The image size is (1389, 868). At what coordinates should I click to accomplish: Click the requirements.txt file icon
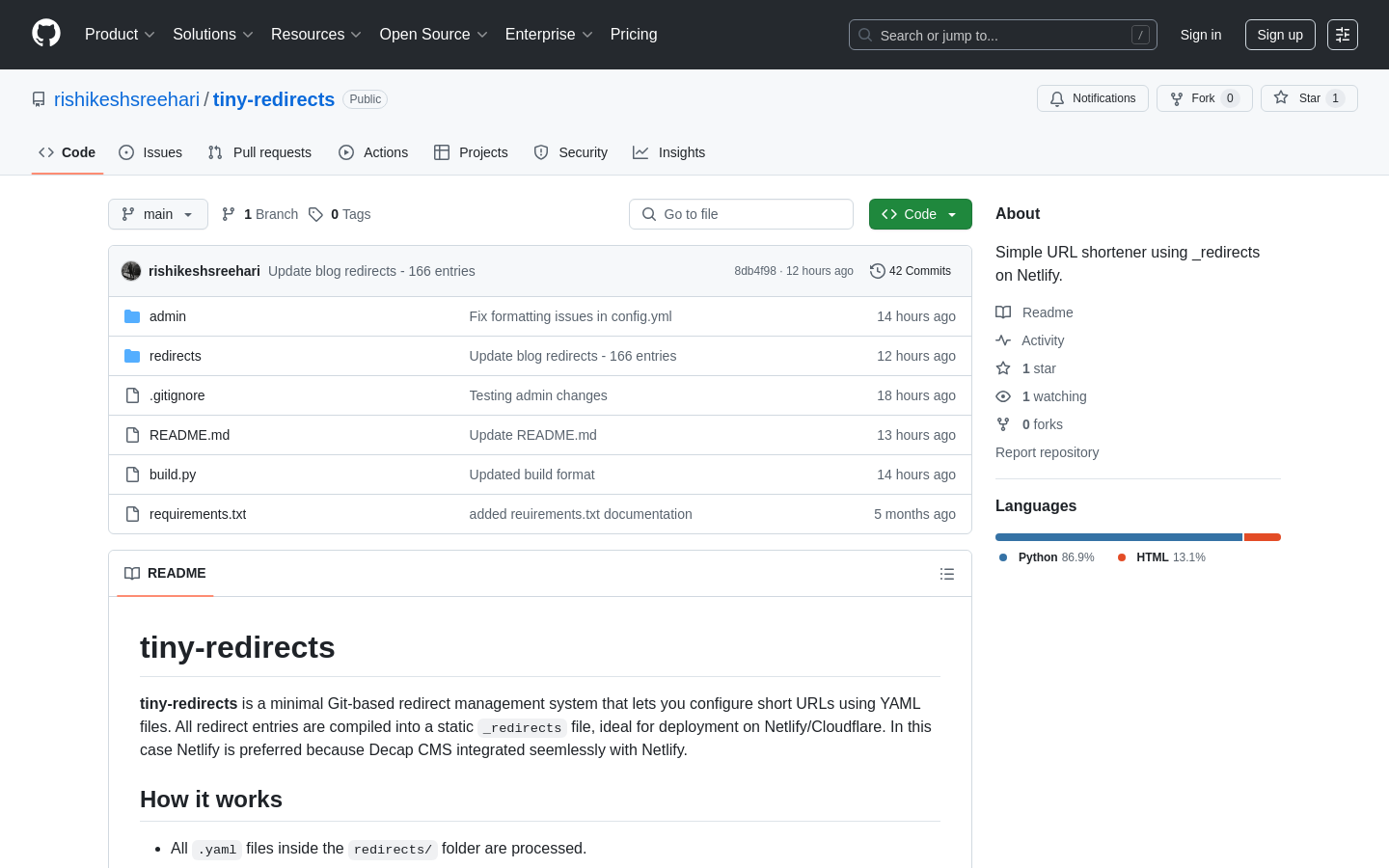132,514
